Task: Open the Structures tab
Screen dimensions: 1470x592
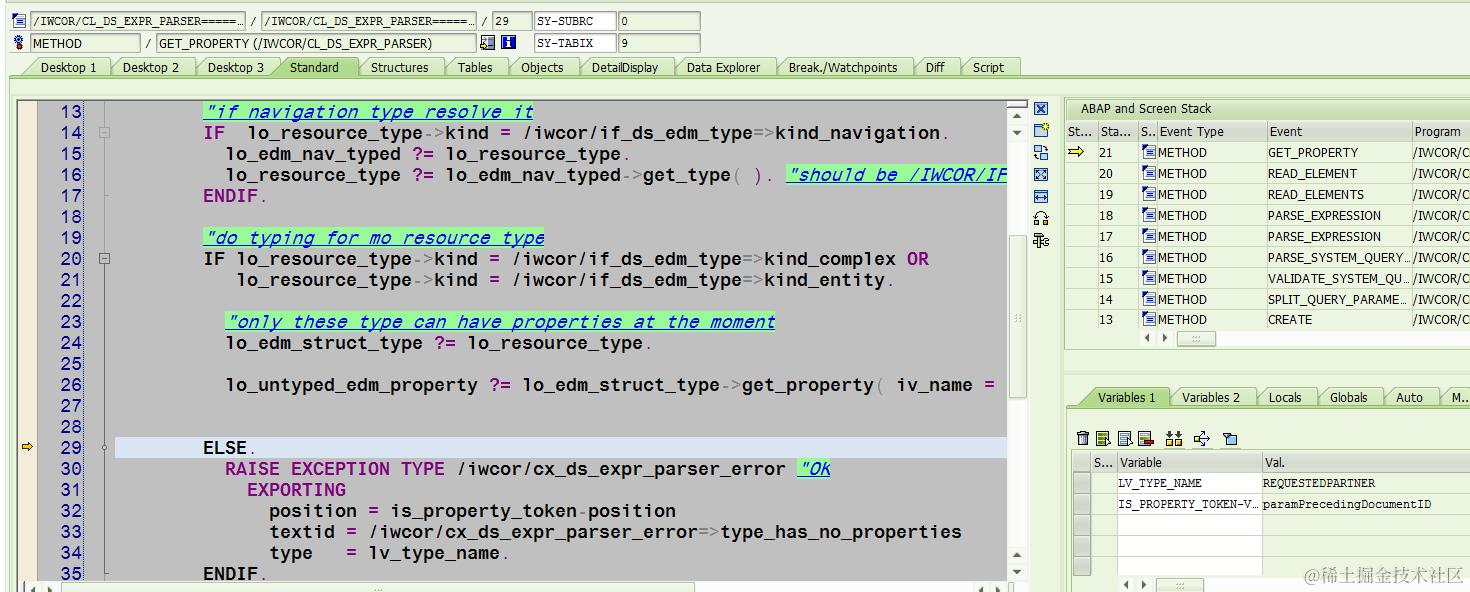Action: tap(399, 67)
